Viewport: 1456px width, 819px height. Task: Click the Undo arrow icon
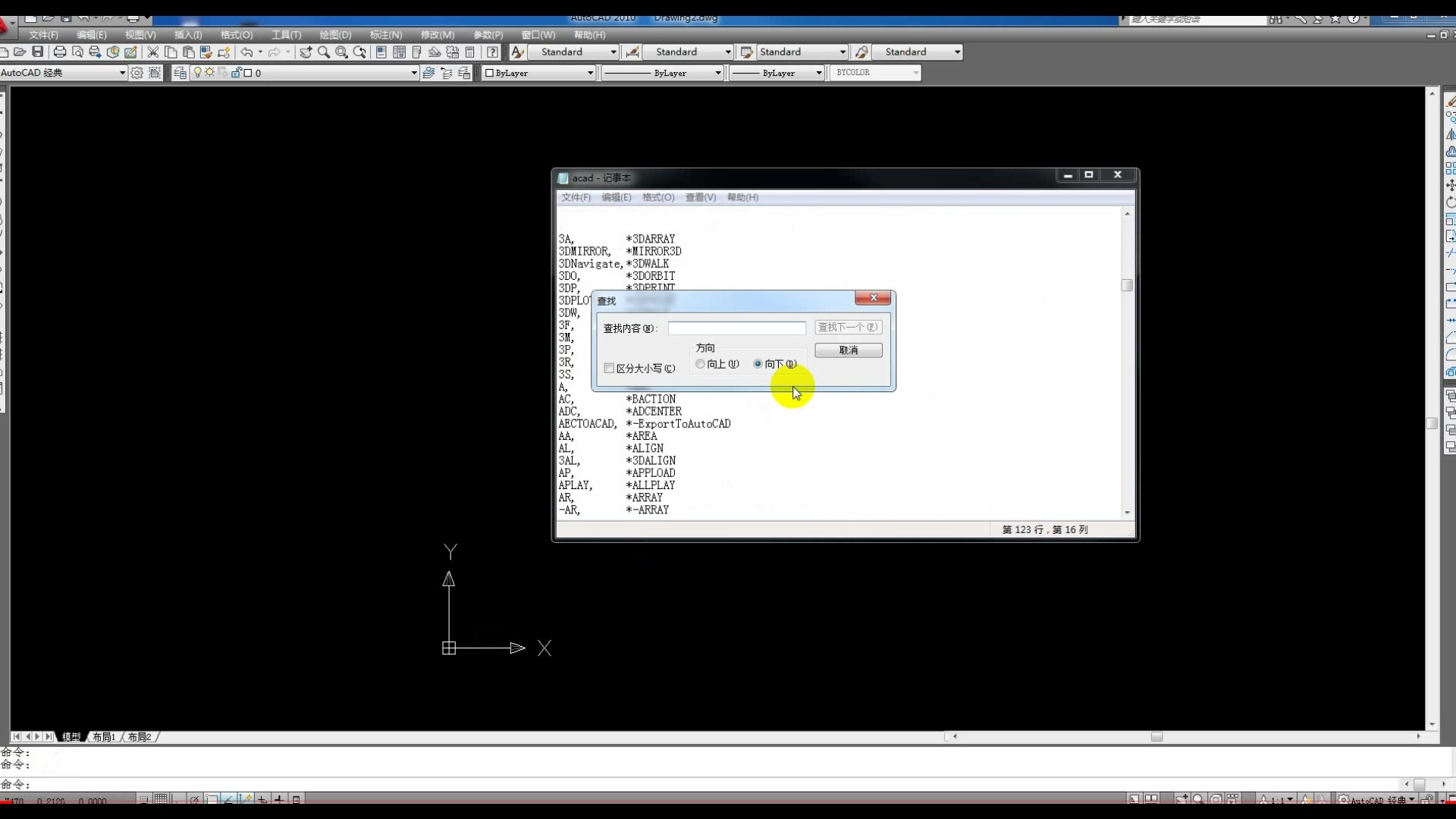246,52
